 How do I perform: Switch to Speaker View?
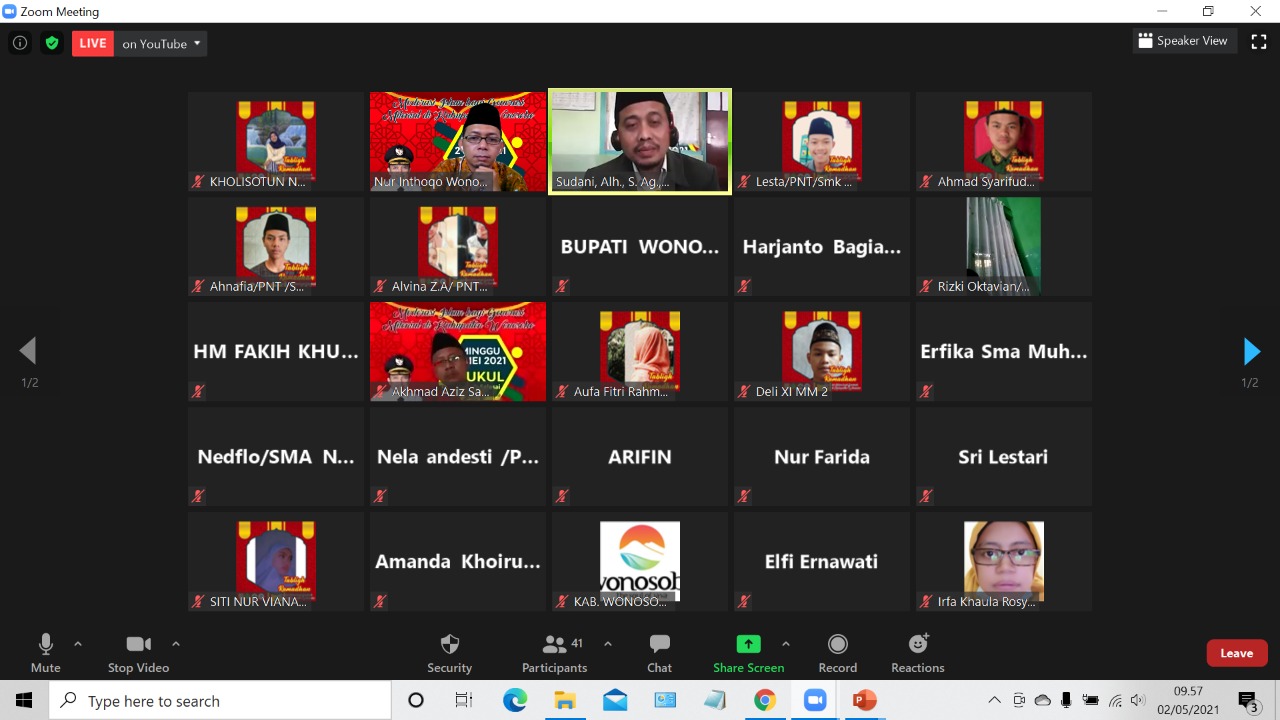pyautogui.click(x=1182, y=41)
